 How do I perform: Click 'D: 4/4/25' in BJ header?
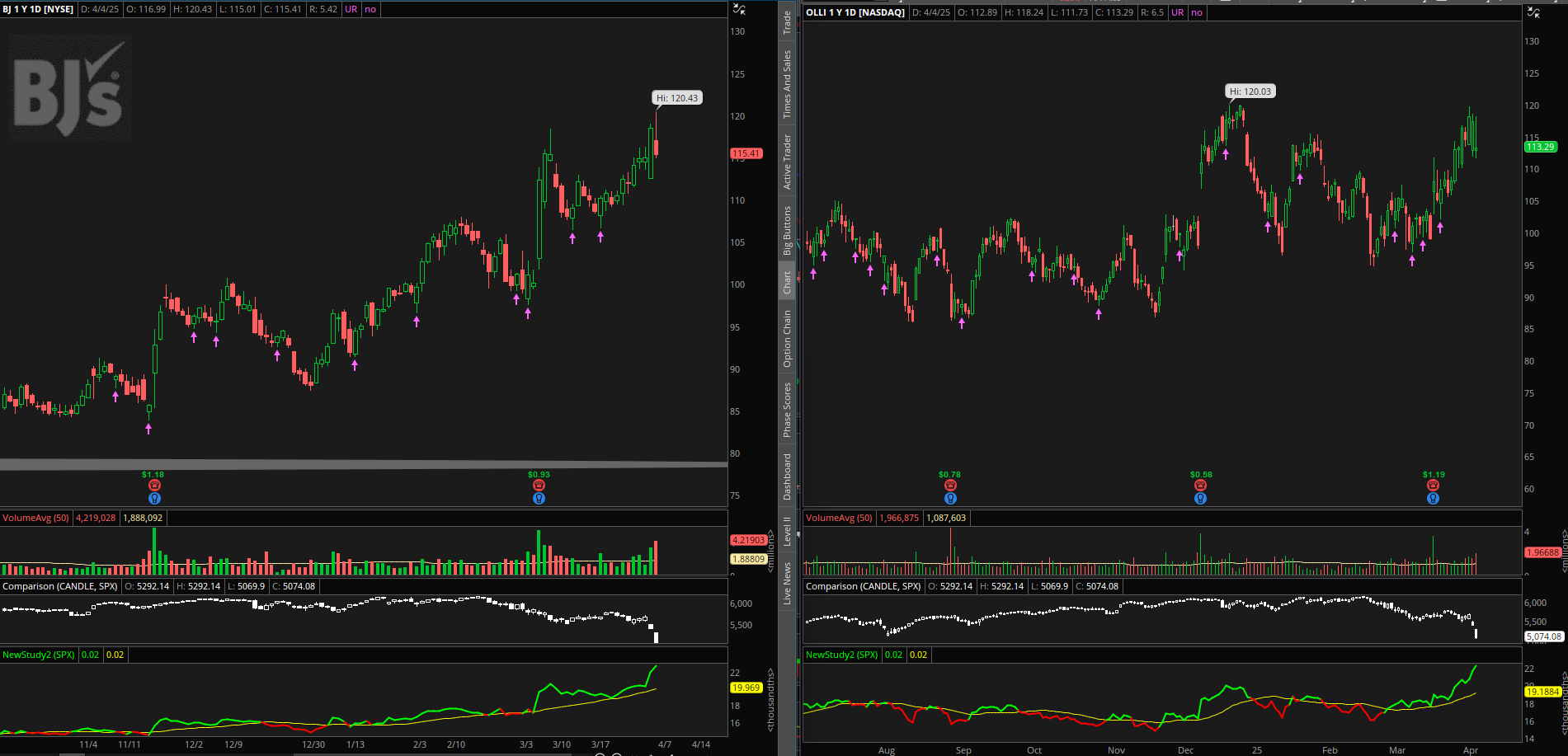point(100,9)
